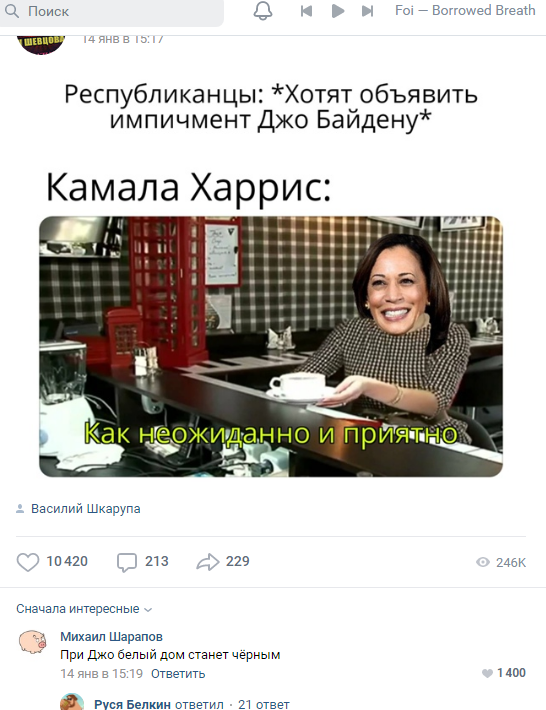Open the community avatar at top
546x710 pixels.
[x=41, y=44]
